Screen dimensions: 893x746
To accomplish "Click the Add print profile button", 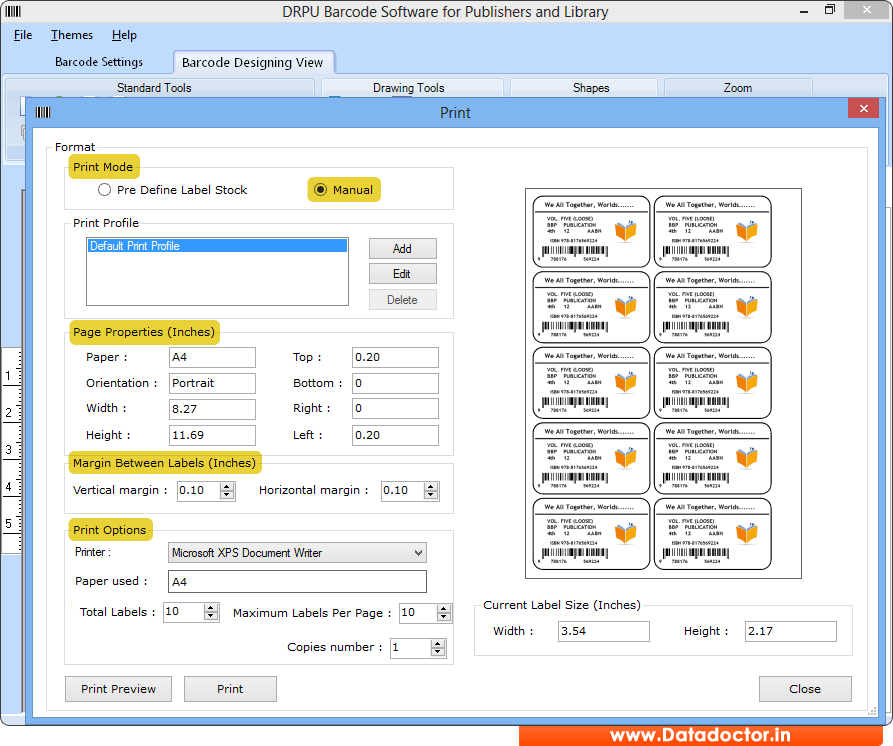I will pos(402,249).
